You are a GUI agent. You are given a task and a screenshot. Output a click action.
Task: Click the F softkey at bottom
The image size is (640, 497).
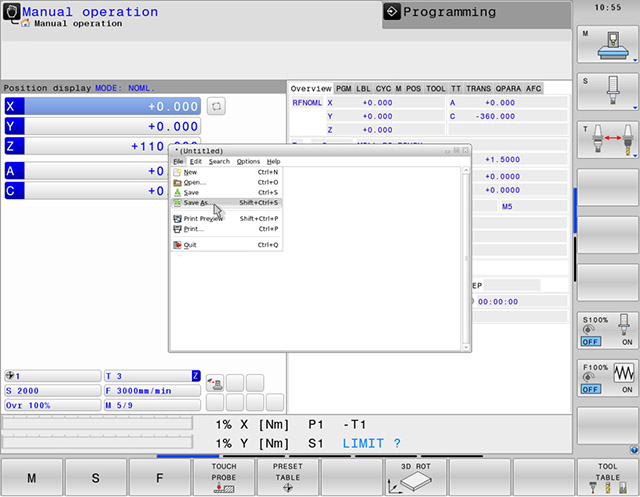point(160,477)
